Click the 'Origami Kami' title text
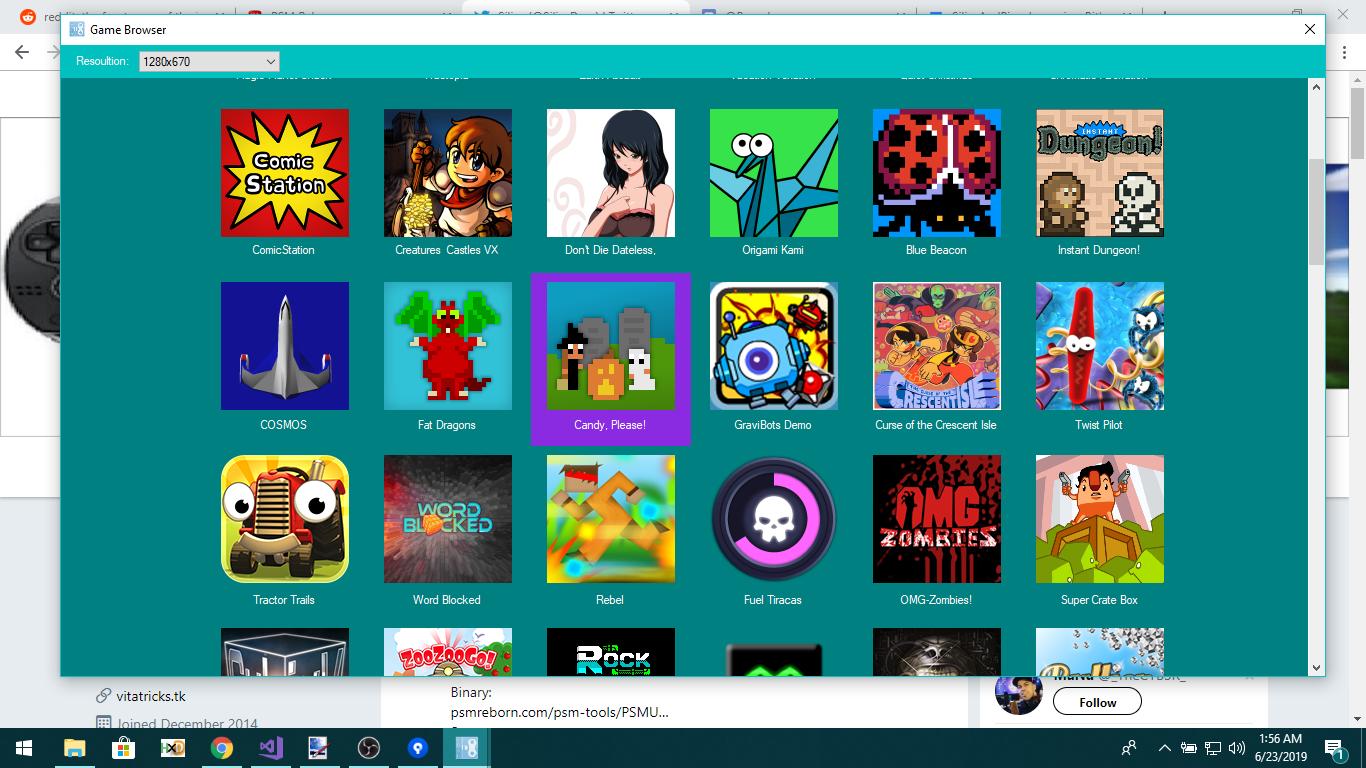The height and width of the screenshot is (768, 1366). 773,250
